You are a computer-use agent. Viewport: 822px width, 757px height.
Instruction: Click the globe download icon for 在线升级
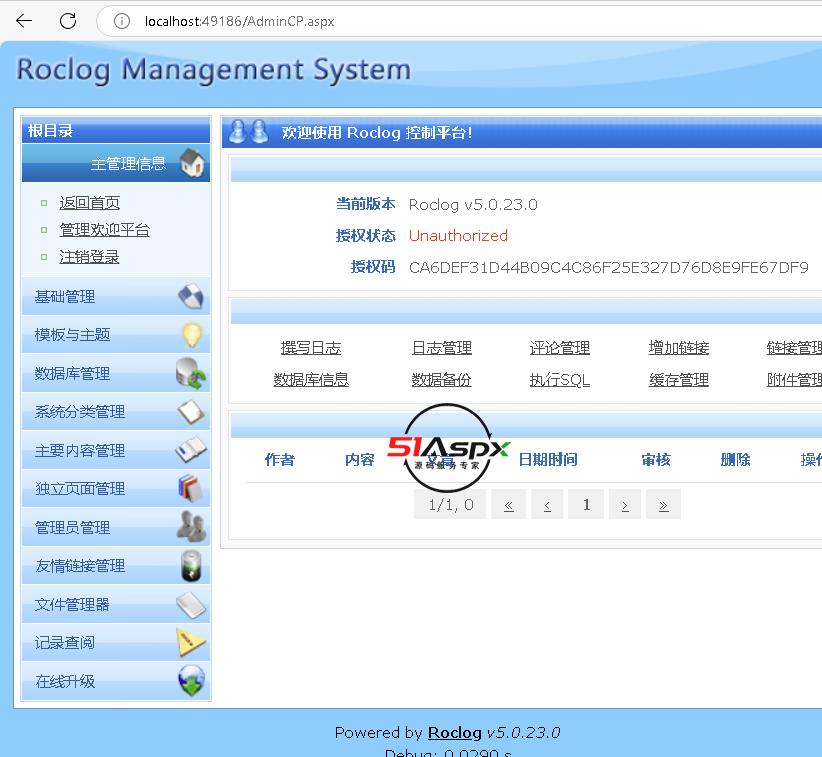tap(191, 681)
